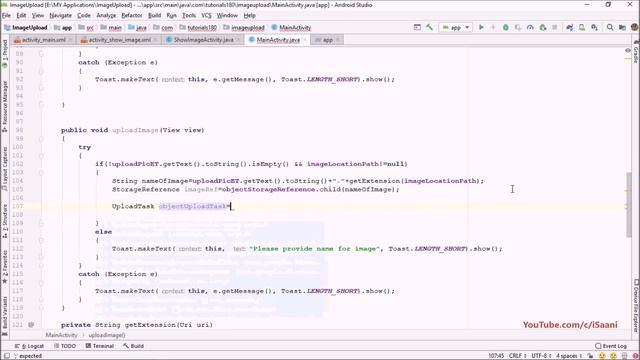Click the lock read-only icon in status bar
The image size is (640, 360).
tap(591, 356)
